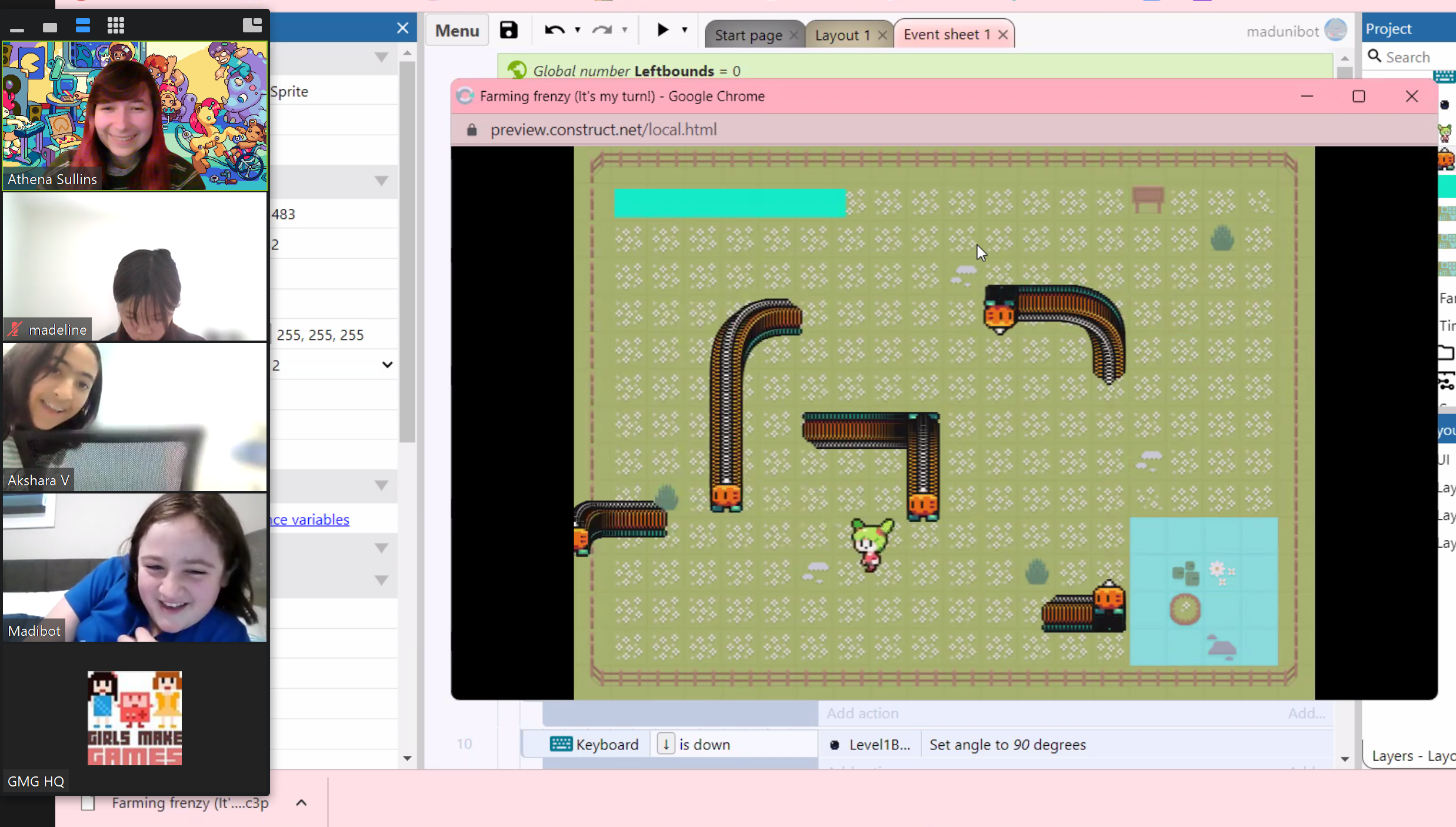Click the Undo arrow icon

554,30
